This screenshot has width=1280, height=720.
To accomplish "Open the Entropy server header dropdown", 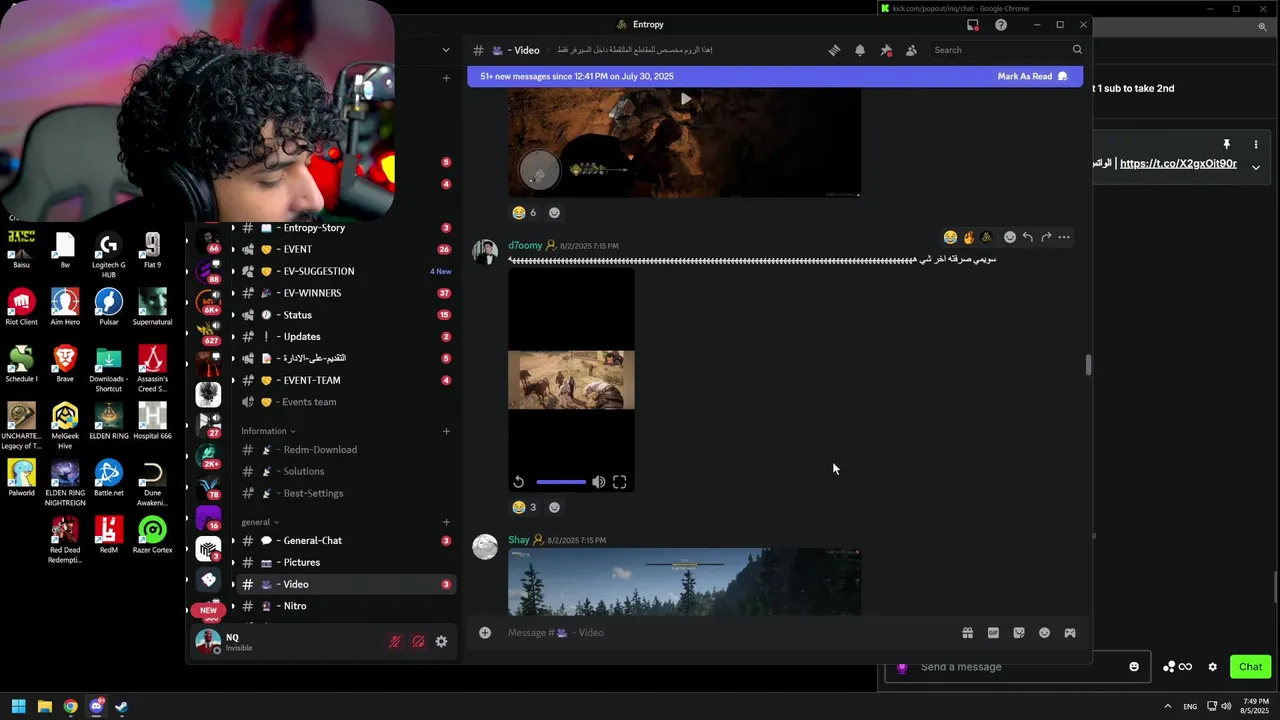I will click(x=446, y=50).
